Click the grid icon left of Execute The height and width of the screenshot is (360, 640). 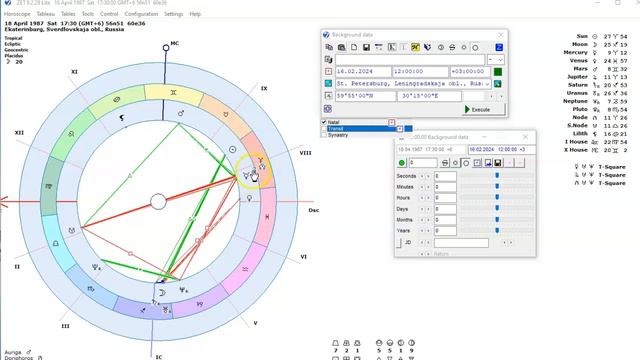327,109
